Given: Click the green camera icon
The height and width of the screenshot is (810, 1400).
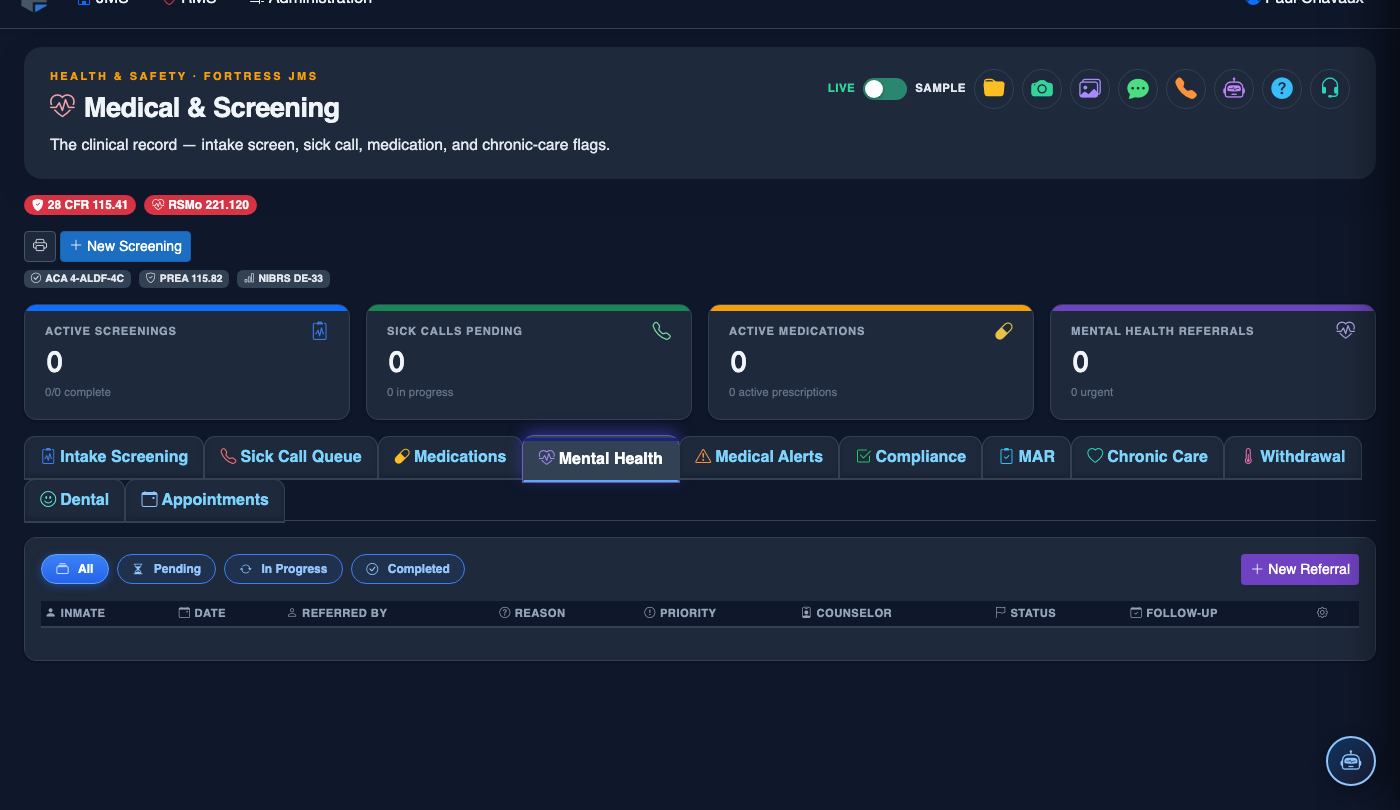Looking at the screenshot, I should (x=1042, y=88).
